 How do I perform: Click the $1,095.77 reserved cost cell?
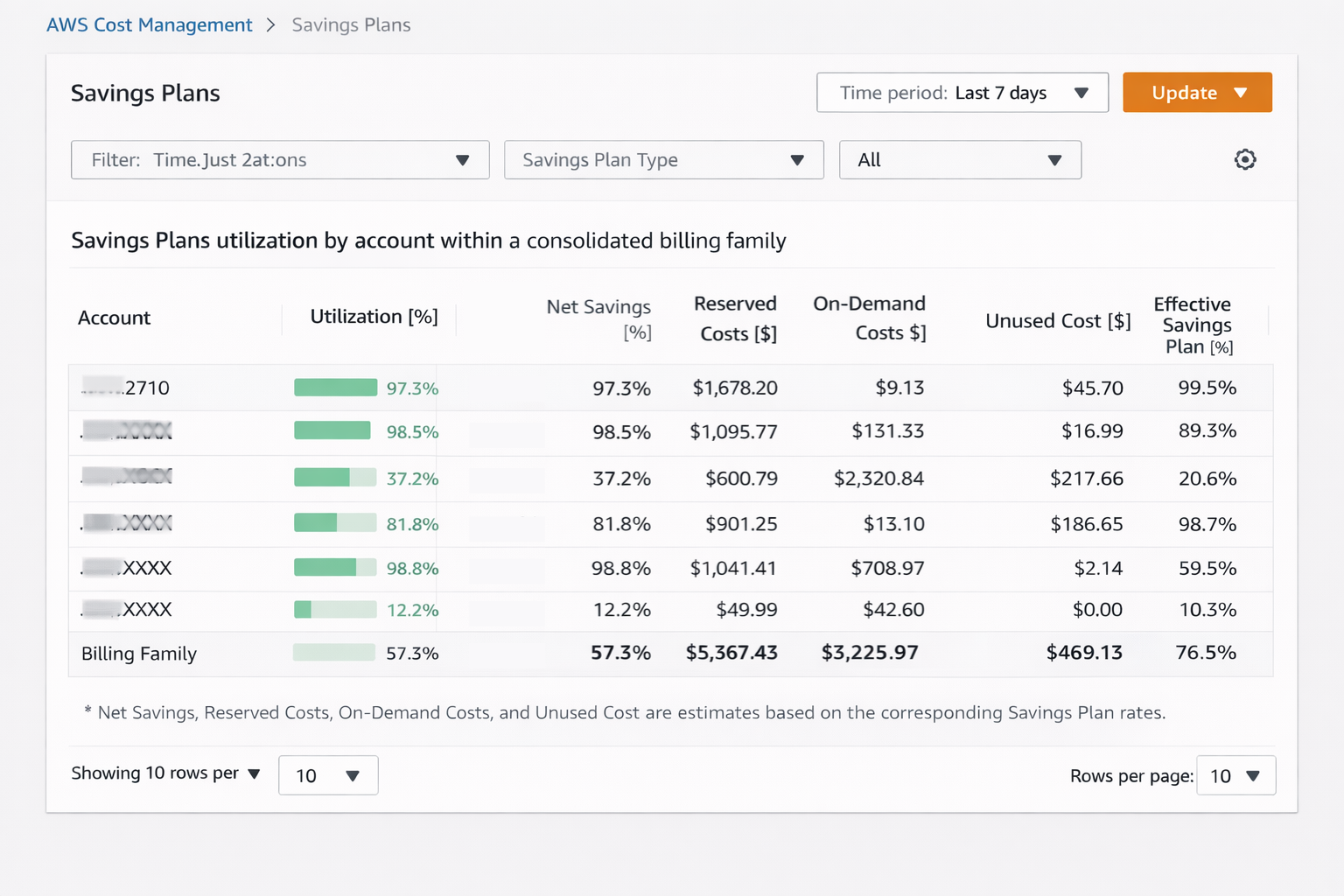point(733,431)
